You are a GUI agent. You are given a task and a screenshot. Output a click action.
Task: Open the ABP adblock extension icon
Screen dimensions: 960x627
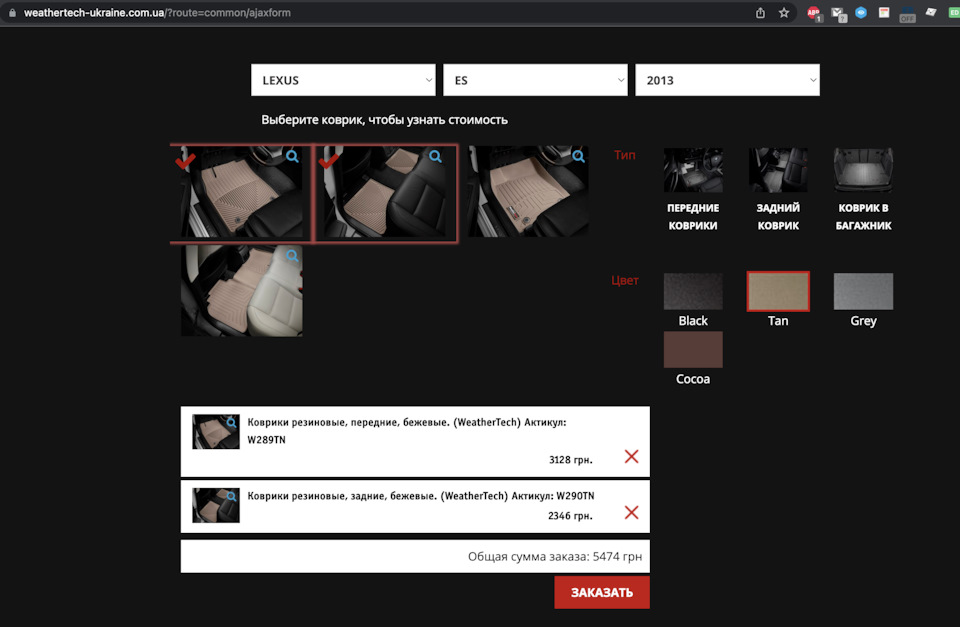tap(814, 13)
